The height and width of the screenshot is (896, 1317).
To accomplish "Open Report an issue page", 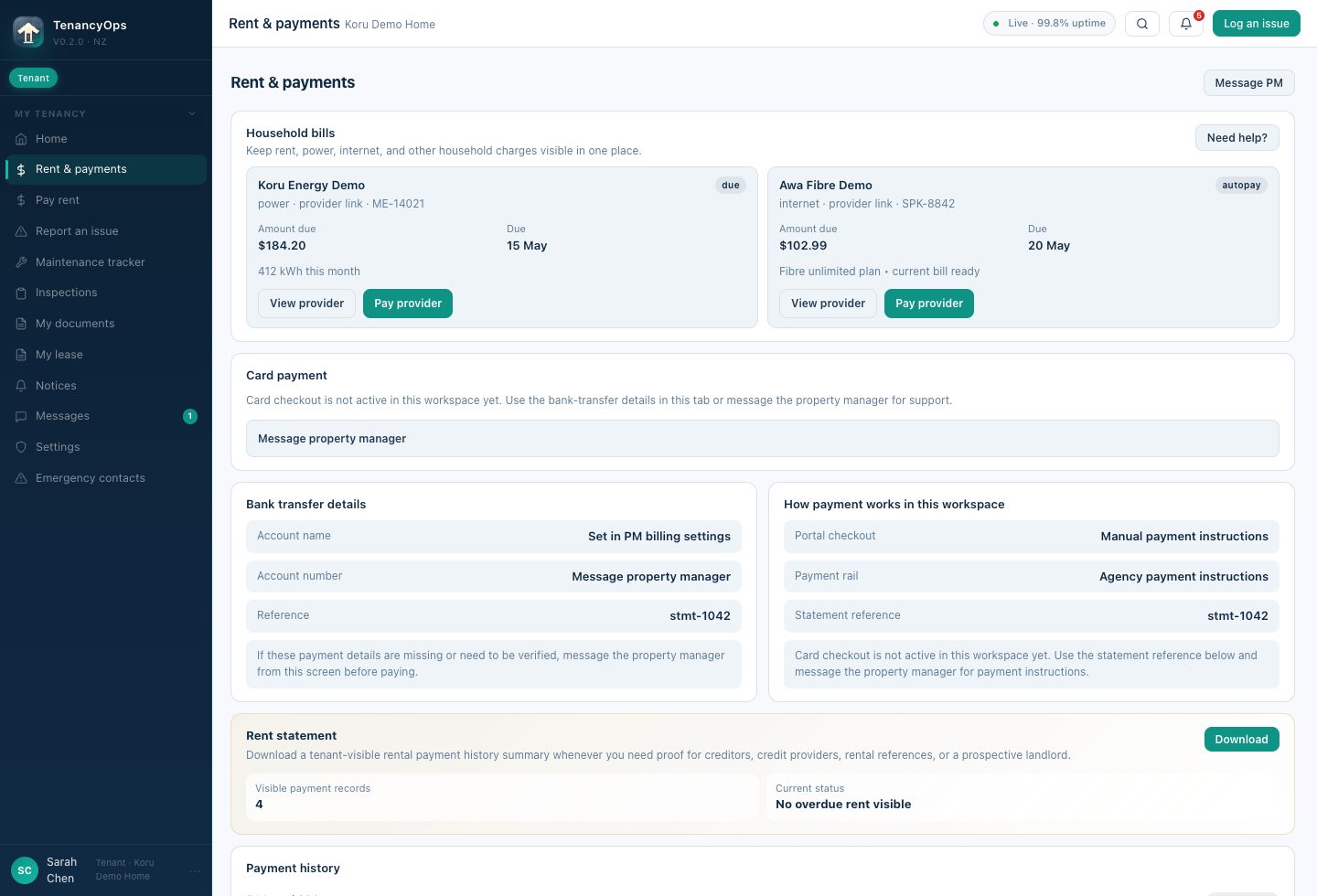I will (x=106, y=231).
